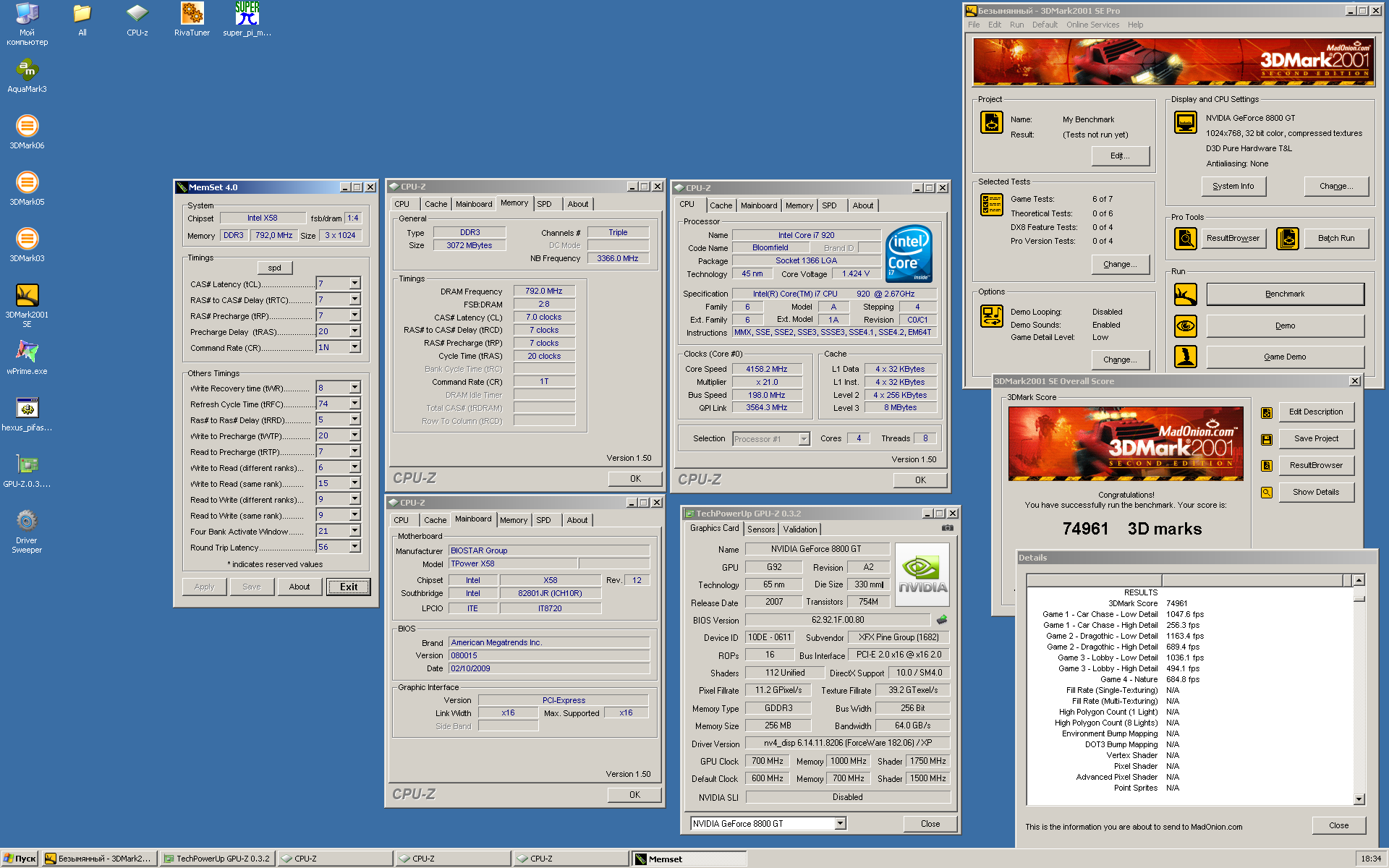Click the Benchmark run icon in 3DMark2001

[x=1185, y=294]
